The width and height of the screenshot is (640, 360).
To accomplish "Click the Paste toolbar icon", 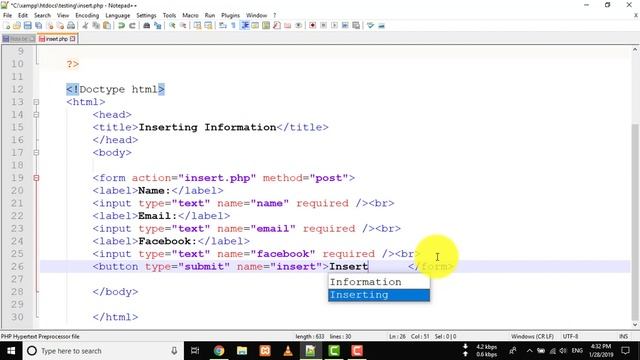I will tap(107, 25).
